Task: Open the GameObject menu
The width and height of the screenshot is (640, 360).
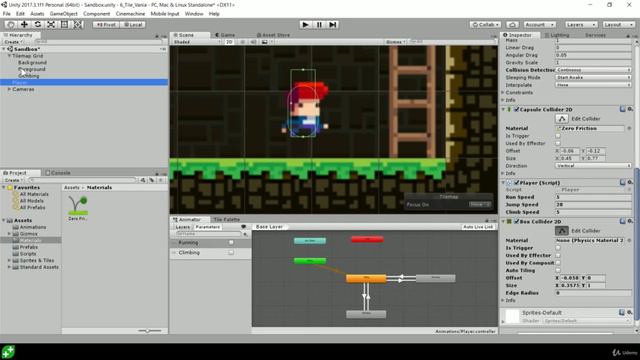Action: pos(63,13)
